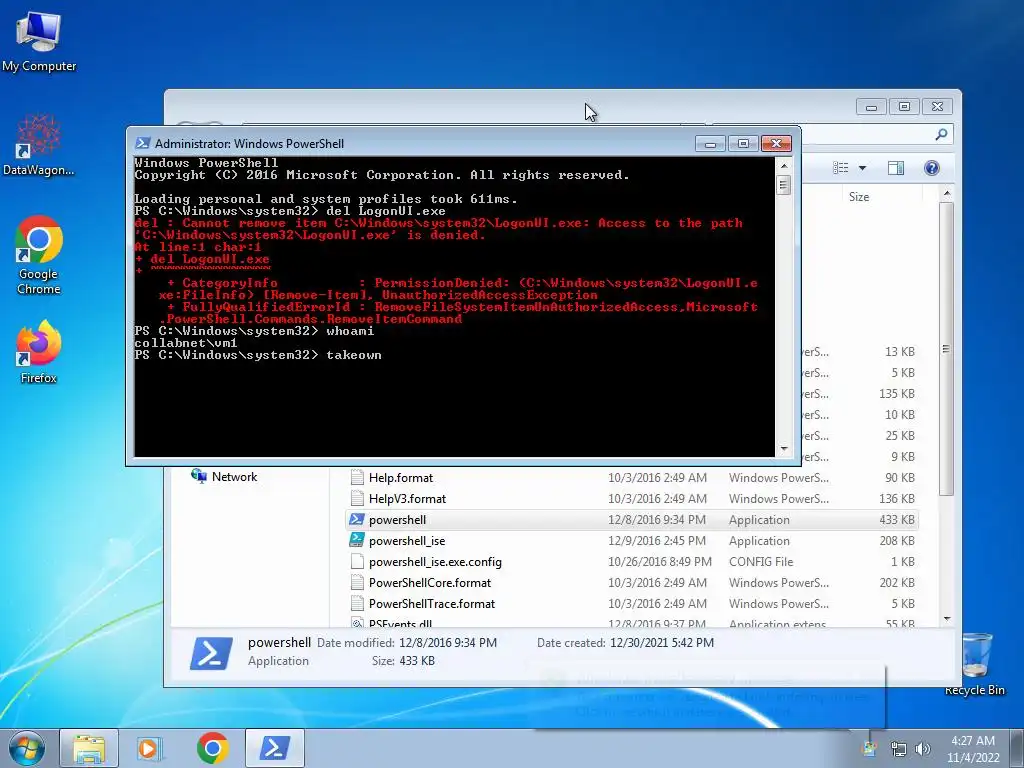1024x768 pixels.
Task: Click 433 KB size of powershell row
Action: click(x=897, y=520)
